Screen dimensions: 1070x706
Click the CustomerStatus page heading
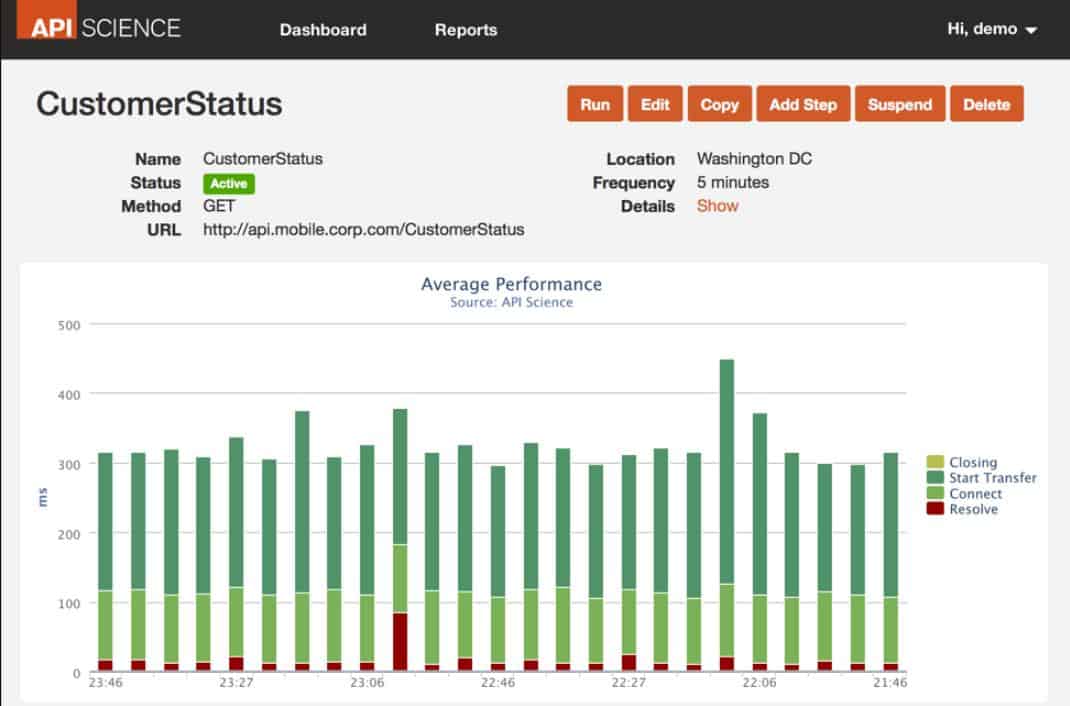click(x=159, y=104)
